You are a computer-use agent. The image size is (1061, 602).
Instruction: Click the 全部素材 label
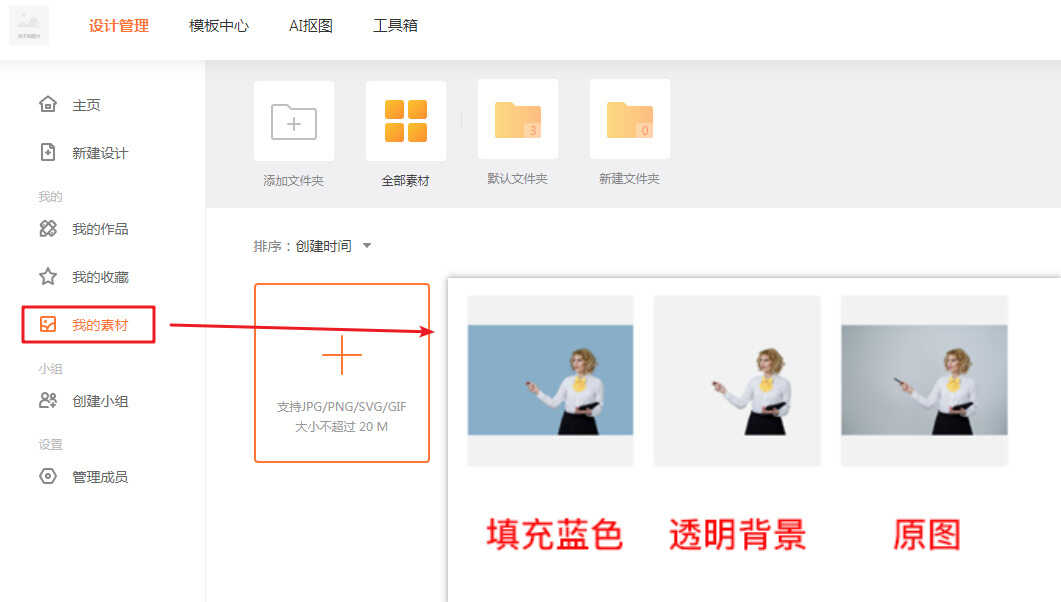405,181
